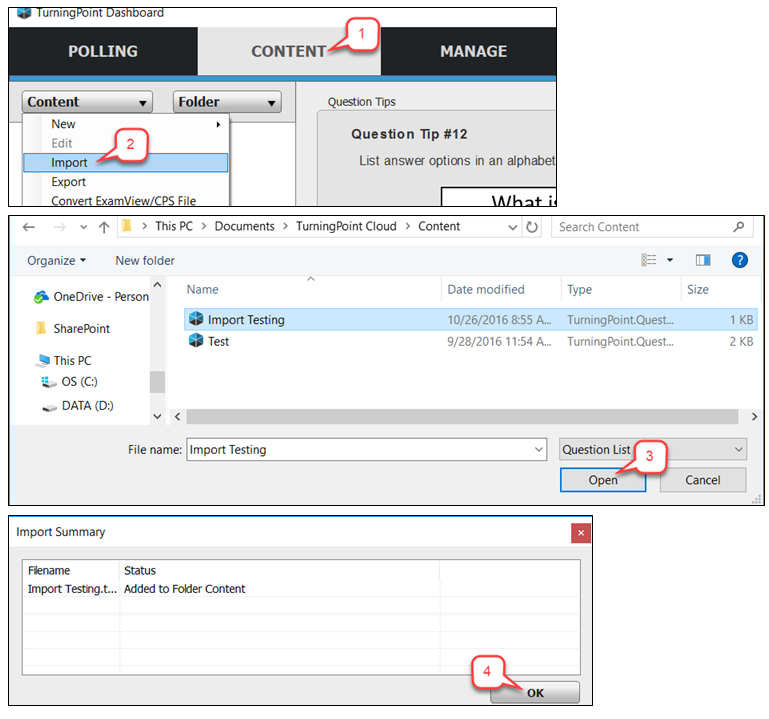Viewport: 769px width, 719px height.
Task: Sort files by Type column
Action: click(x=621, y=289)
